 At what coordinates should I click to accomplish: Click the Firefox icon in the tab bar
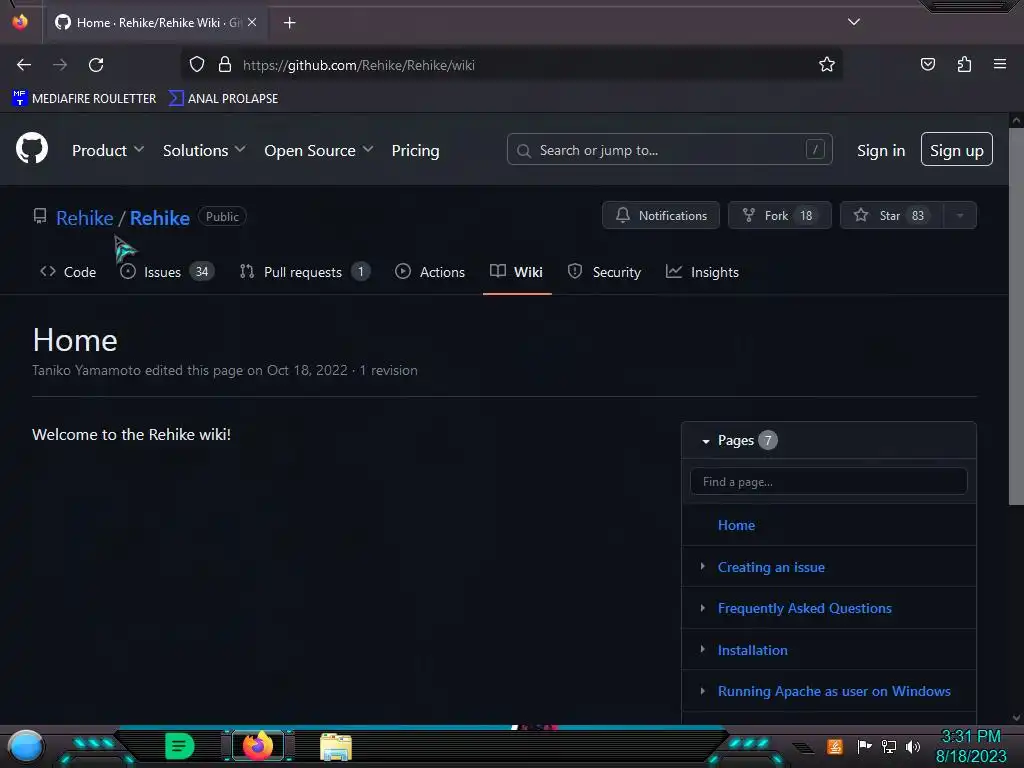pyautogui.click(x=20, y=22)
